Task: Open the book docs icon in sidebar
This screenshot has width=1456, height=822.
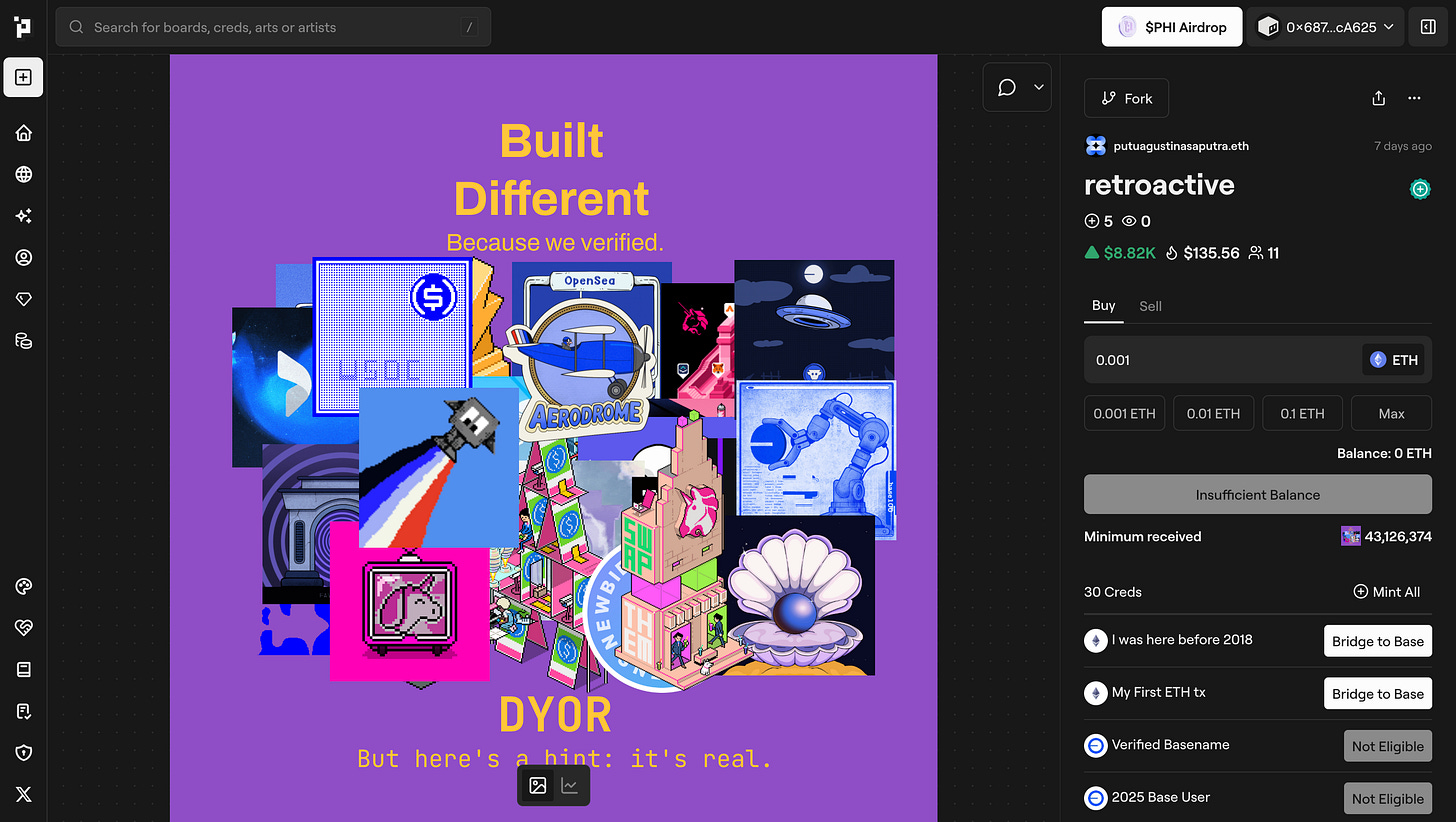Action: click(23, 669)
